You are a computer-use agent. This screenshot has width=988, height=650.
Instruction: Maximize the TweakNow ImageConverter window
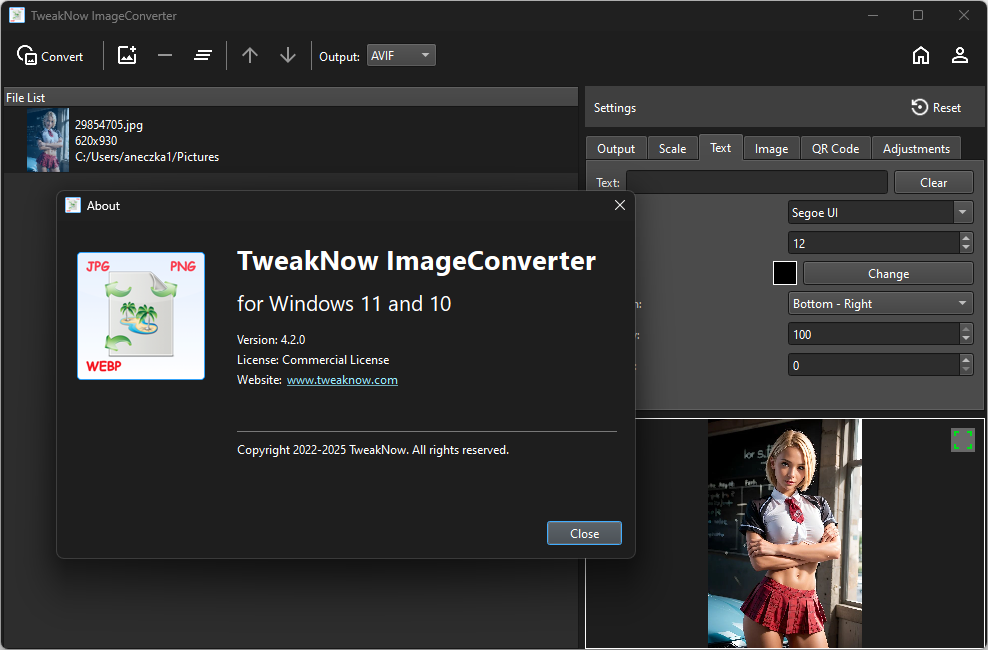coord(918,15)
